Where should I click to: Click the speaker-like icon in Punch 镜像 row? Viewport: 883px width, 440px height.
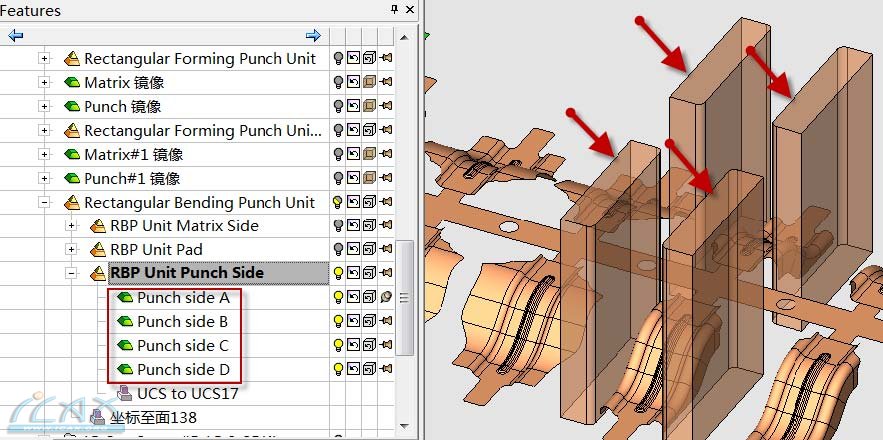click(386, 106)
